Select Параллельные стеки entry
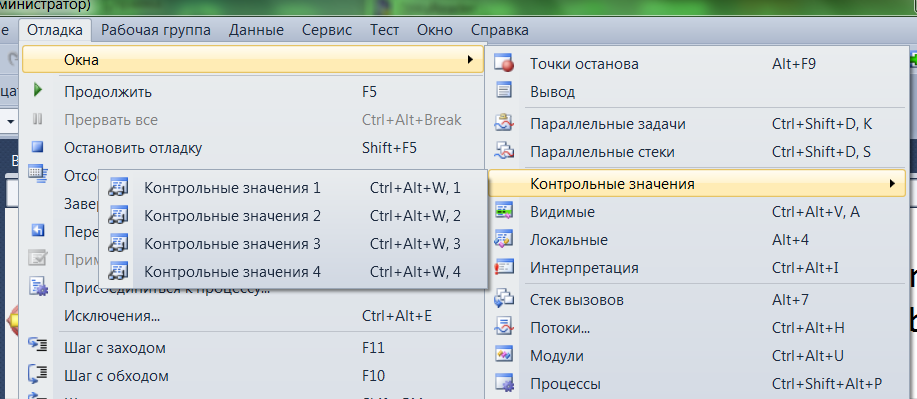This screenshot has height=399, width=917. tap(697, 152)
